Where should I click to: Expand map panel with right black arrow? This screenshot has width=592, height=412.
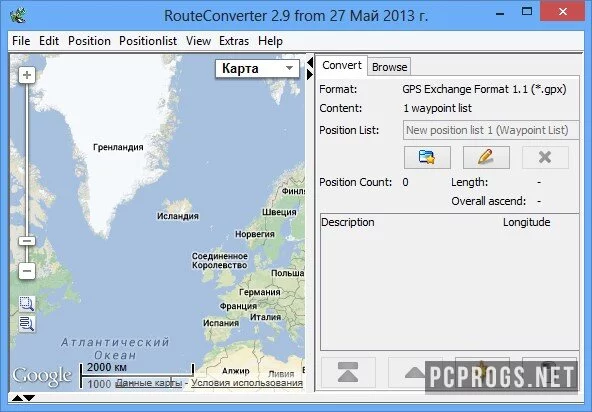click(310, 74)
